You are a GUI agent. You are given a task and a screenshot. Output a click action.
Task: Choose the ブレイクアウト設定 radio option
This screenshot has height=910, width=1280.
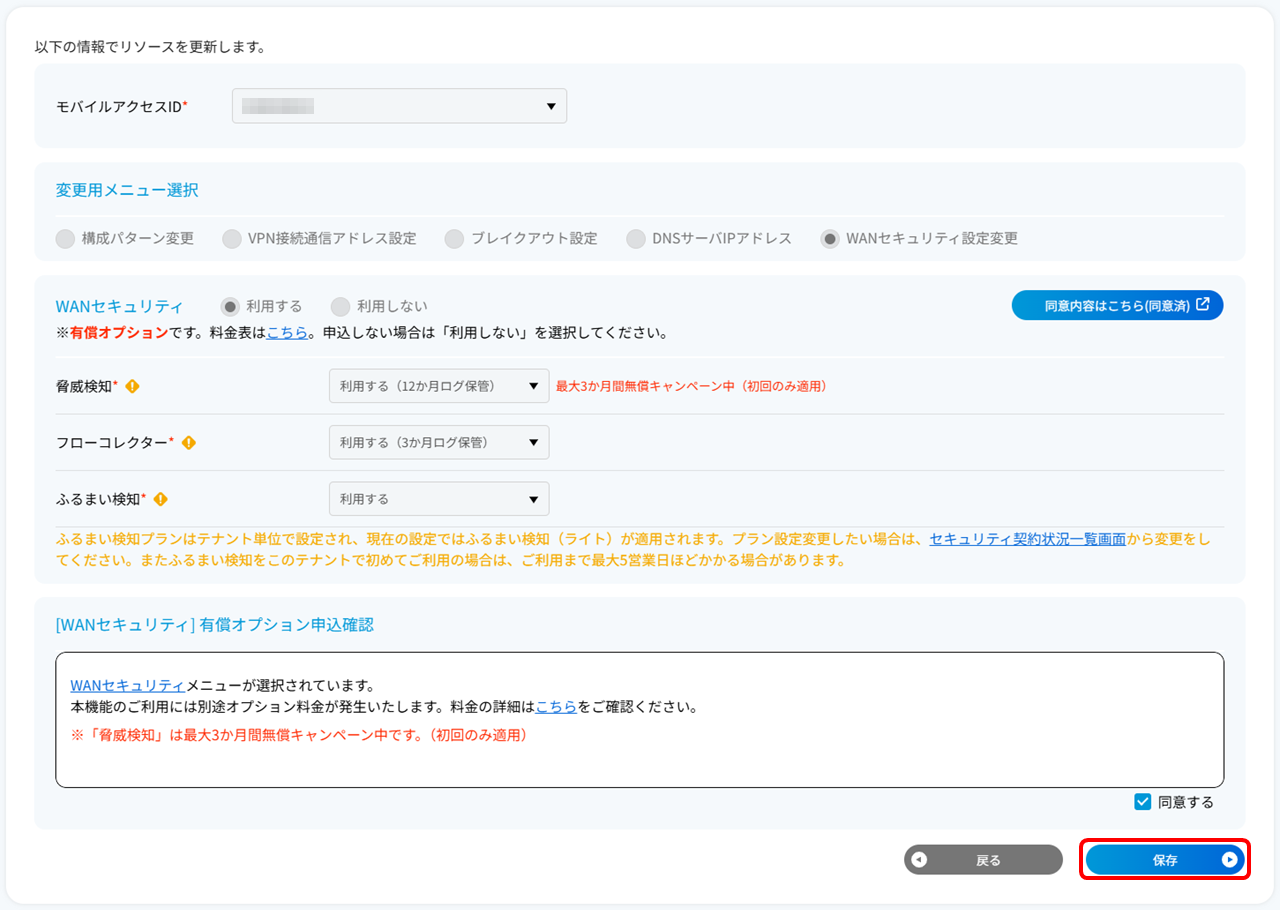coord(455,239)
